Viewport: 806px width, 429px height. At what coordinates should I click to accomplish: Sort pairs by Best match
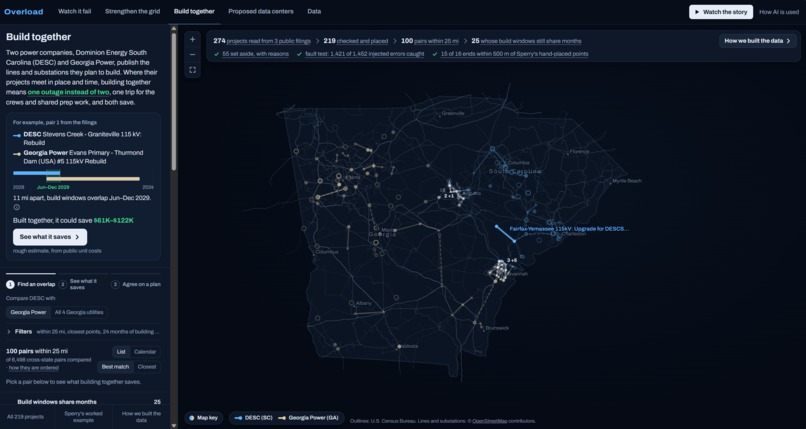pos(115,367)
